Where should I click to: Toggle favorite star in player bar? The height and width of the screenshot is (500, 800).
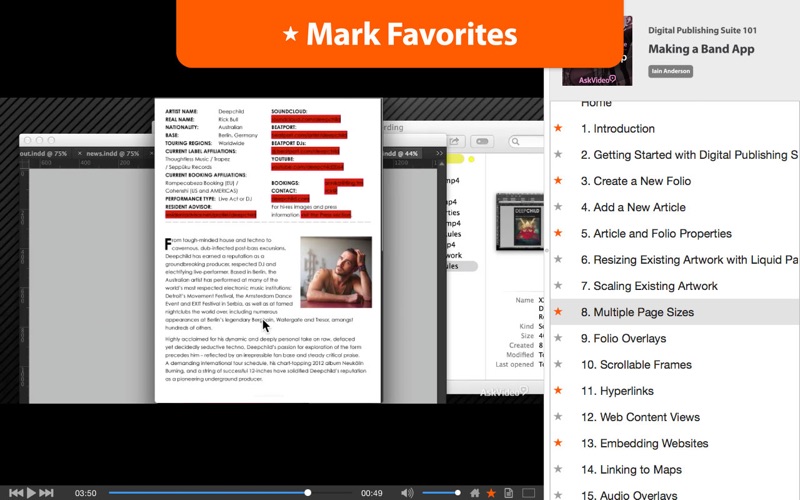click(x=491, y=493)
